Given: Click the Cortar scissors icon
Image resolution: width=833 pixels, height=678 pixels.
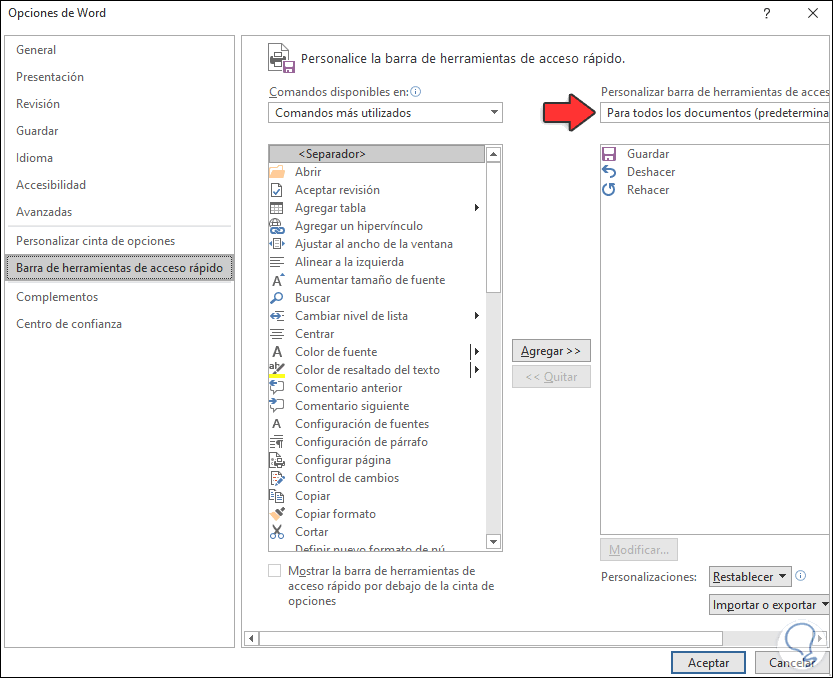Looking at the screenshot, I should click(x=277, y=532).
